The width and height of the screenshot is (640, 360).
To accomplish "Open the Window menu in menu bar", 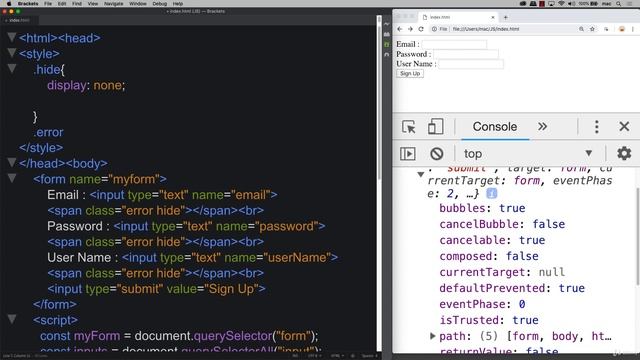I will point(138,4).
